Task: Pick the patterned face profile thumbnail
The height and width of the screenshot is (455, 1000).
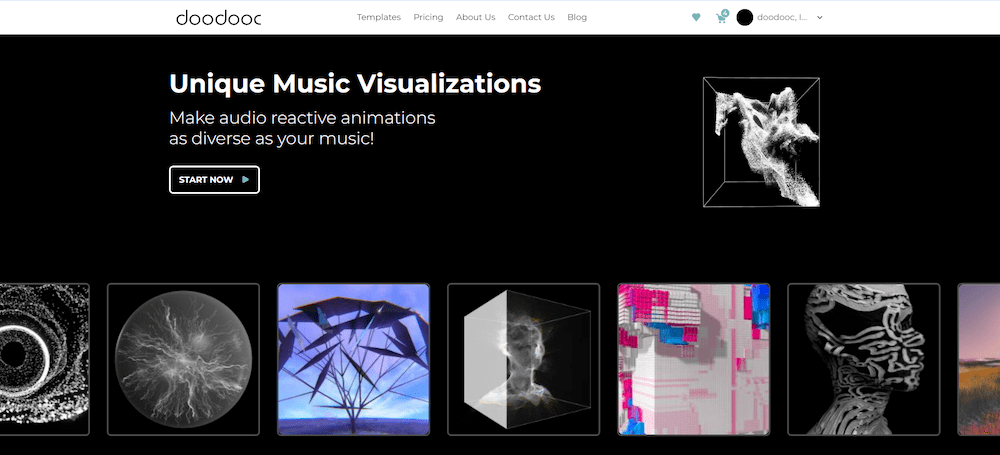Action: pos(863,359)
